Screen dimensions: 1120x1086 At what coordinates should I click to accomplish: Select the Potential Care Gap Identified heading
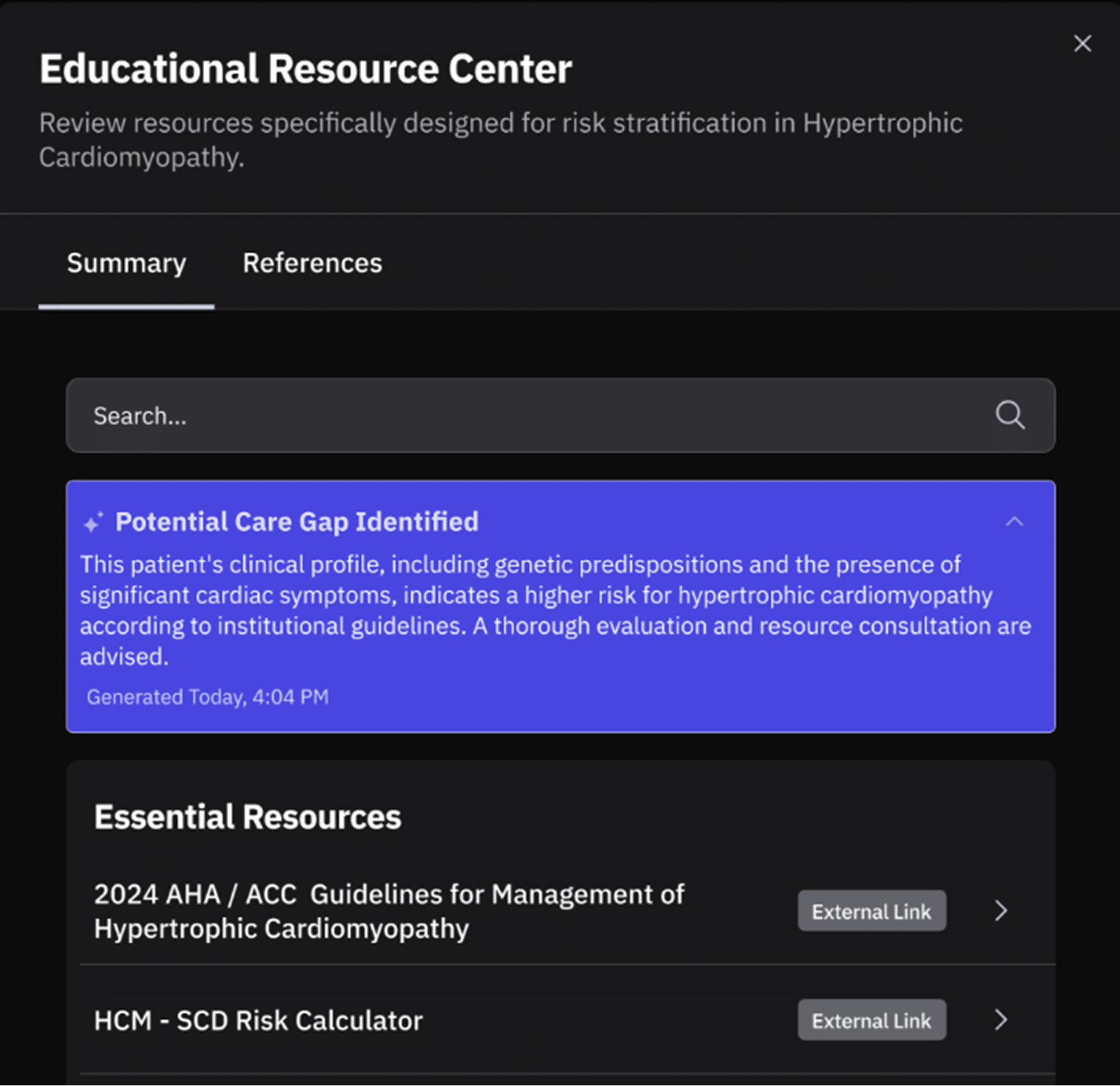[297, 522]
